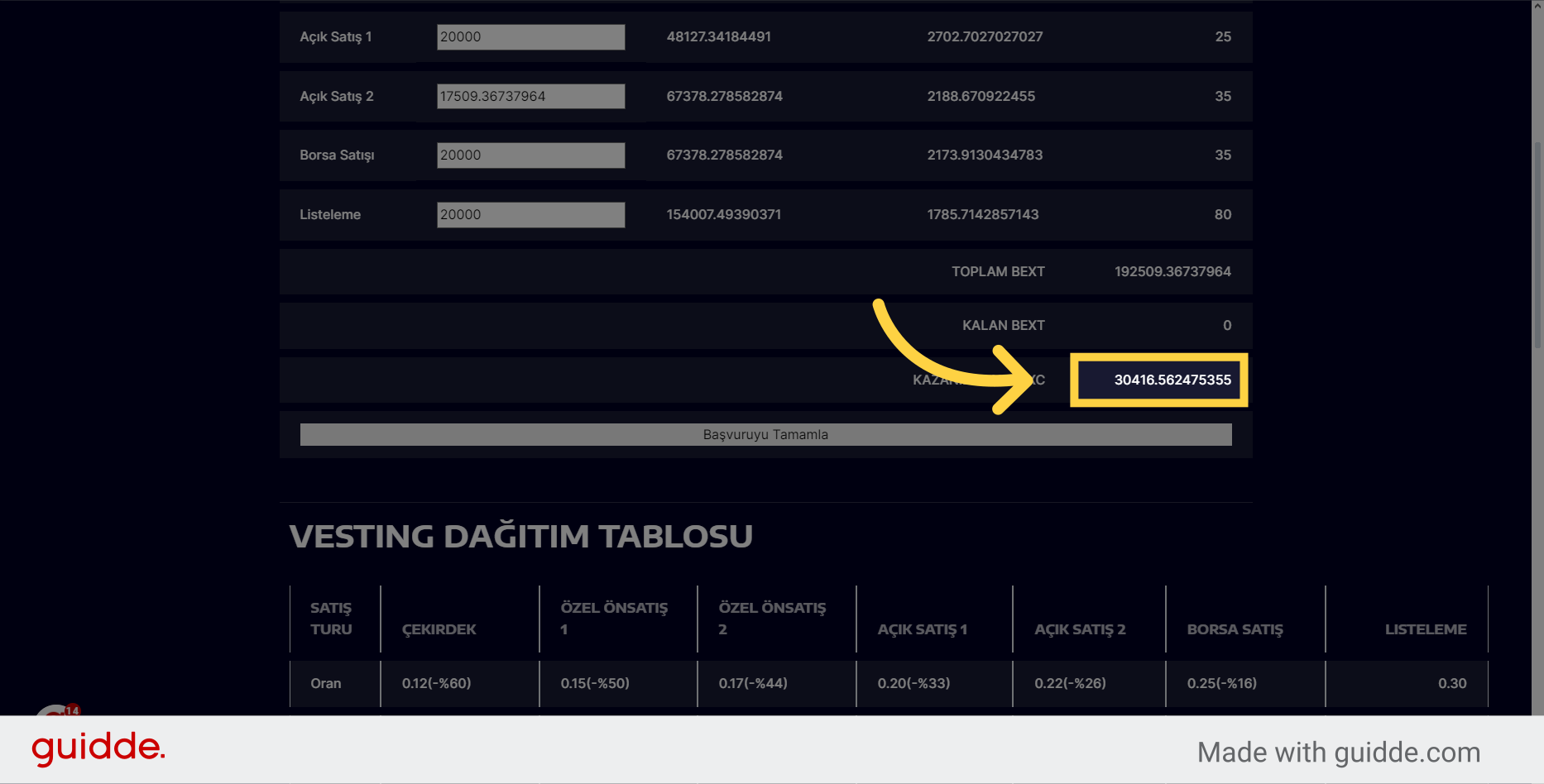Click the 0.25(-%16) cell
This screenshot has width=1544, height=784.
tap(1222, 683)
